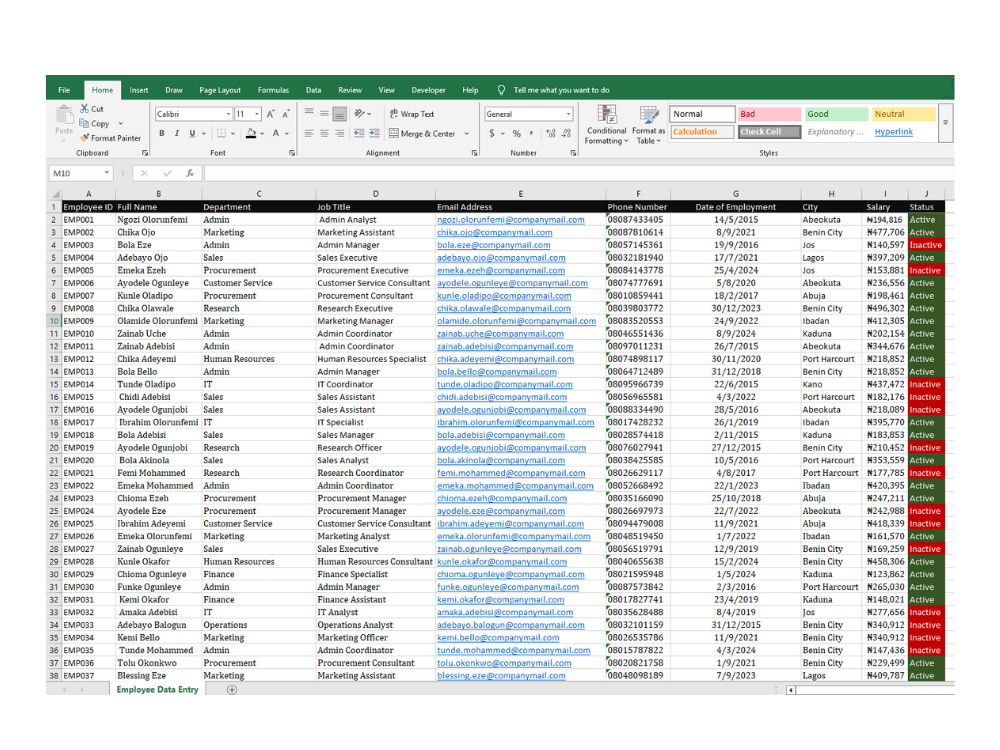The width and height of the screenshot is (1000, 750).
Task: Toggle Italic formatting
Action: [x=177, y=133]
